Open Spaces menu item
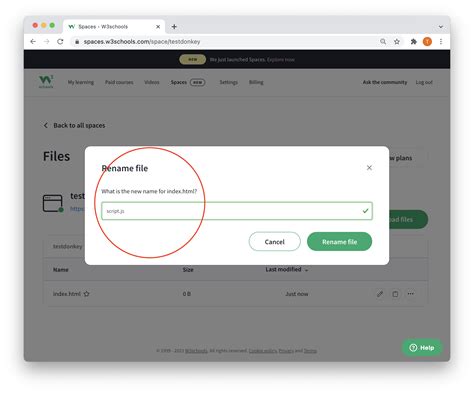The image size is (474, 393). pos(179,82)
